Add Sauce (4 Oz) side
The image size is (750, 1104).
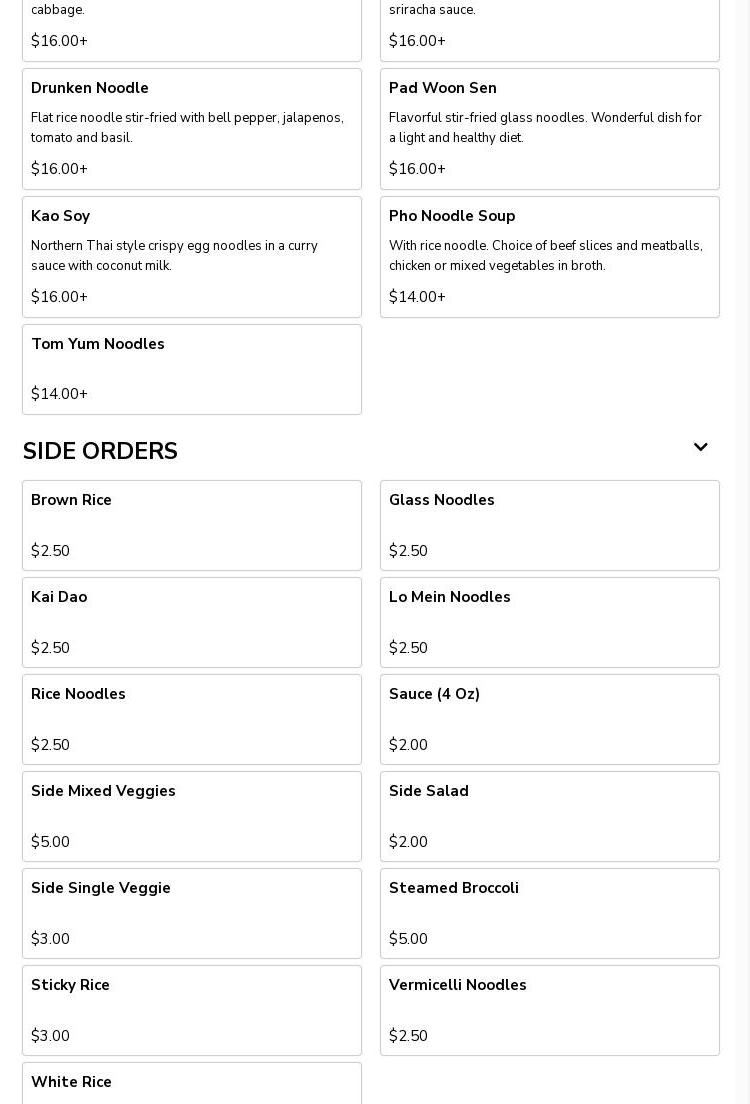pos(550,720)
